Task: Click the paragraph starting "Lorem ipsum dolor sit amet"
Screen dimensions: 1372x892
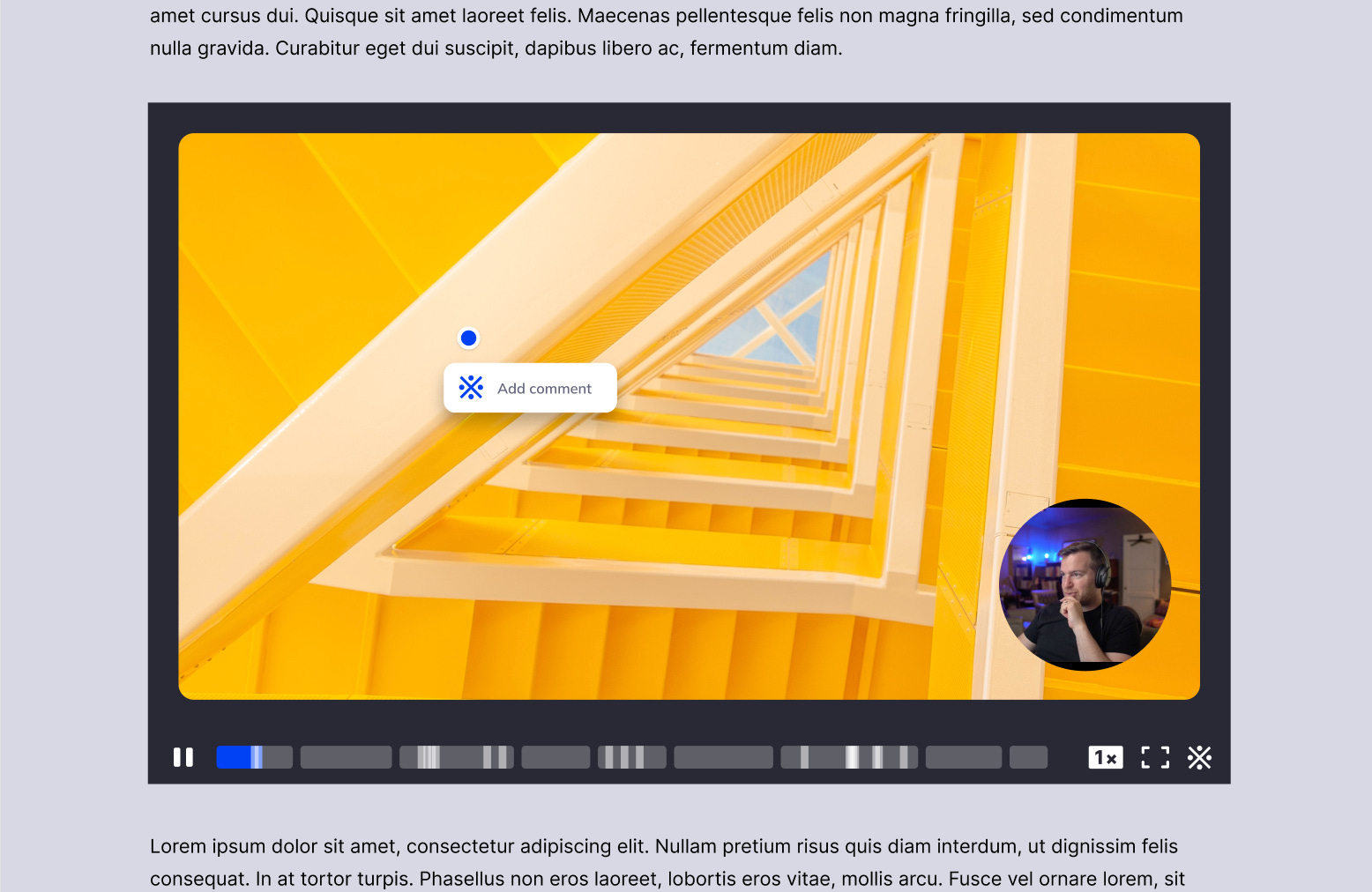Action: [667, 863]
